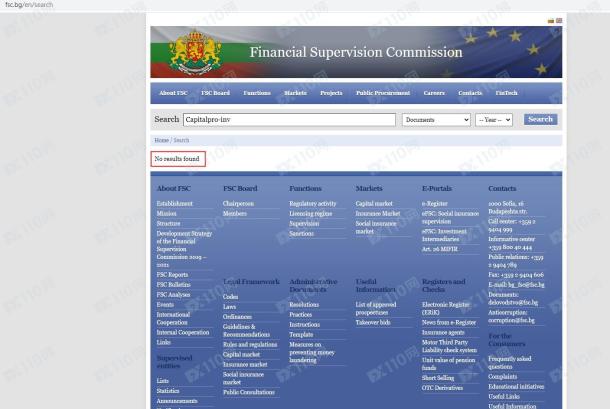The height and width of the screenshot is (409, 610).
Task: Open Instructions footer link
Action: [305, 325]
